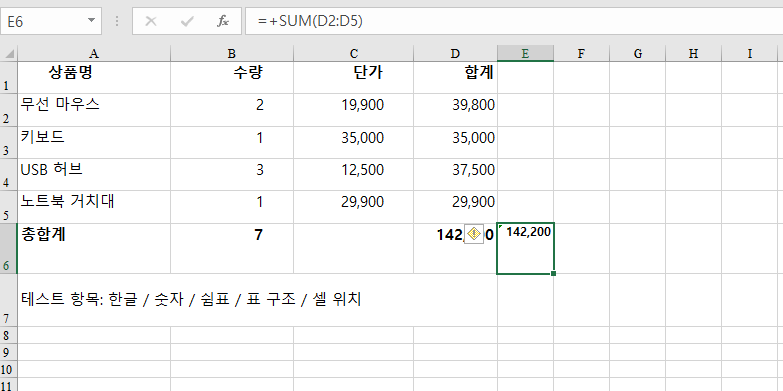
Task: Select column F header
Action: pos(581,53)
